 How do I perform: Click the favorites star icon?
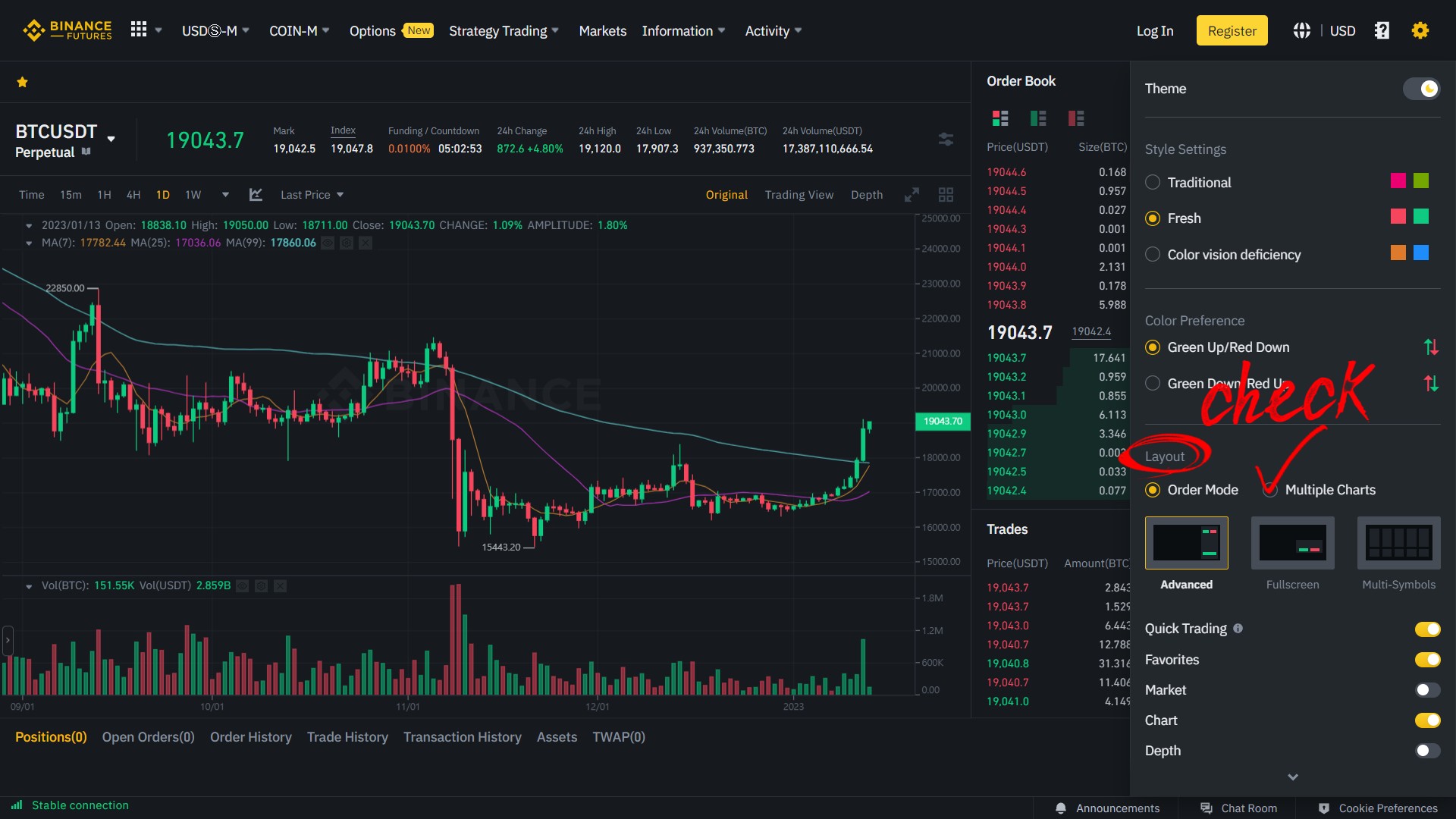[23, 82]
